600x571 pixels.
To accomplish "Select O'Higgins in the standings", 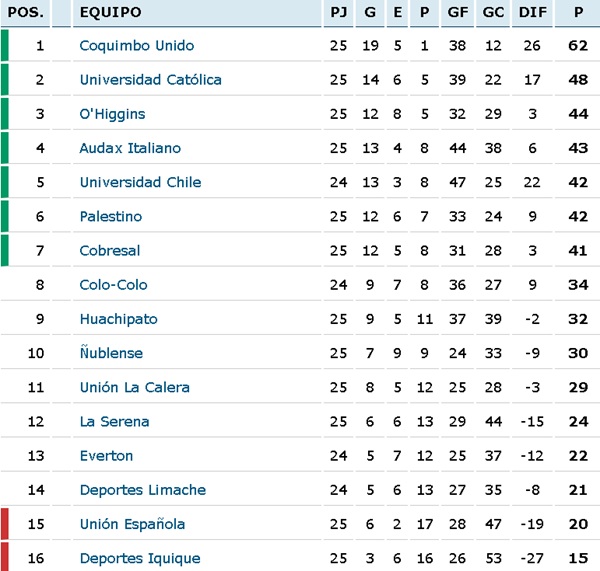I will 112,114.
